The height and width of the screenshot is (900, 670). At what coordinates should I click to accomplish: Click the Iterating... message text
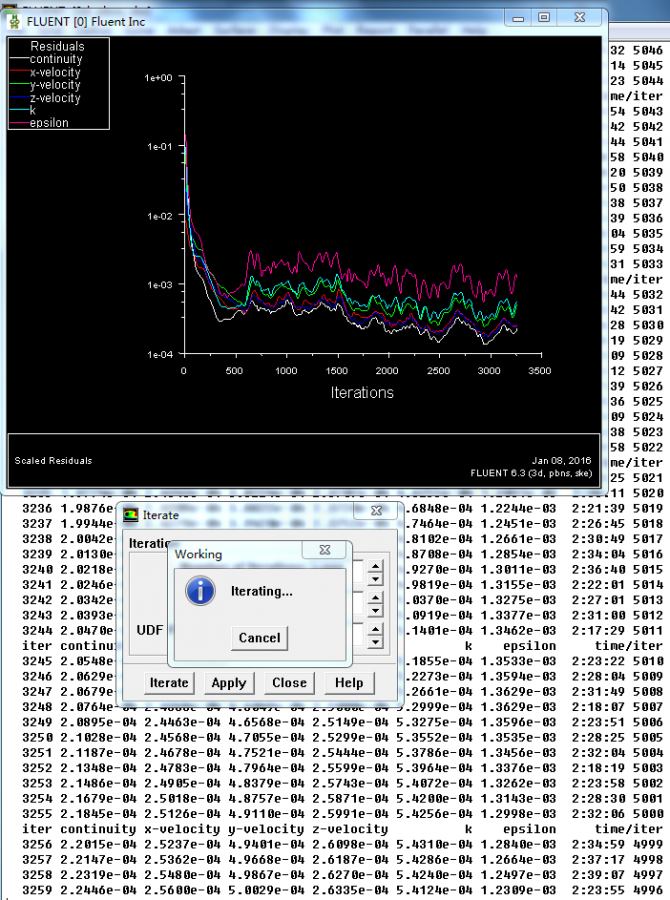point(262,591)
